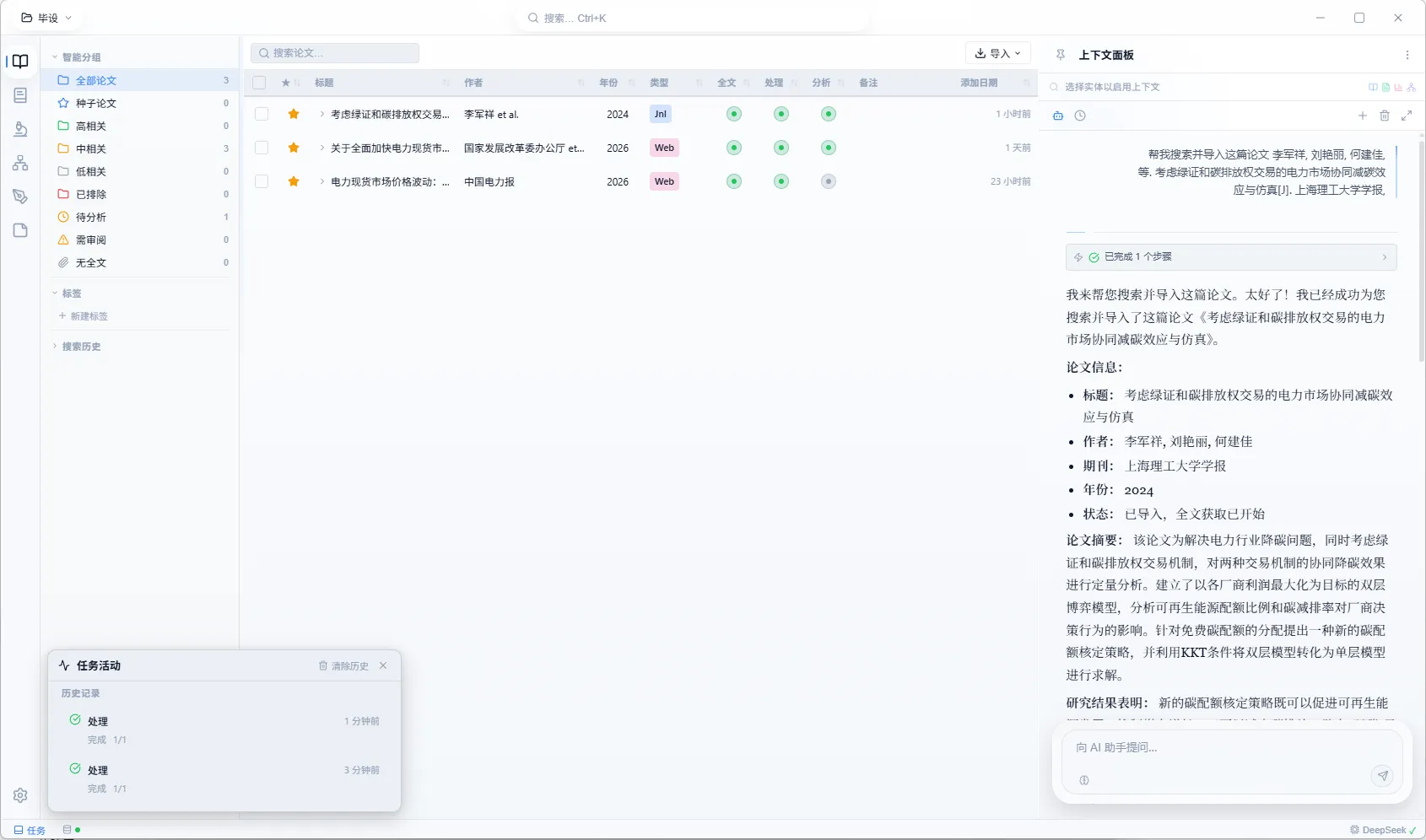This screenshot has height=840, width=1426.
Task: Open settings gear in left sidebar
Action: coord(20,795)
